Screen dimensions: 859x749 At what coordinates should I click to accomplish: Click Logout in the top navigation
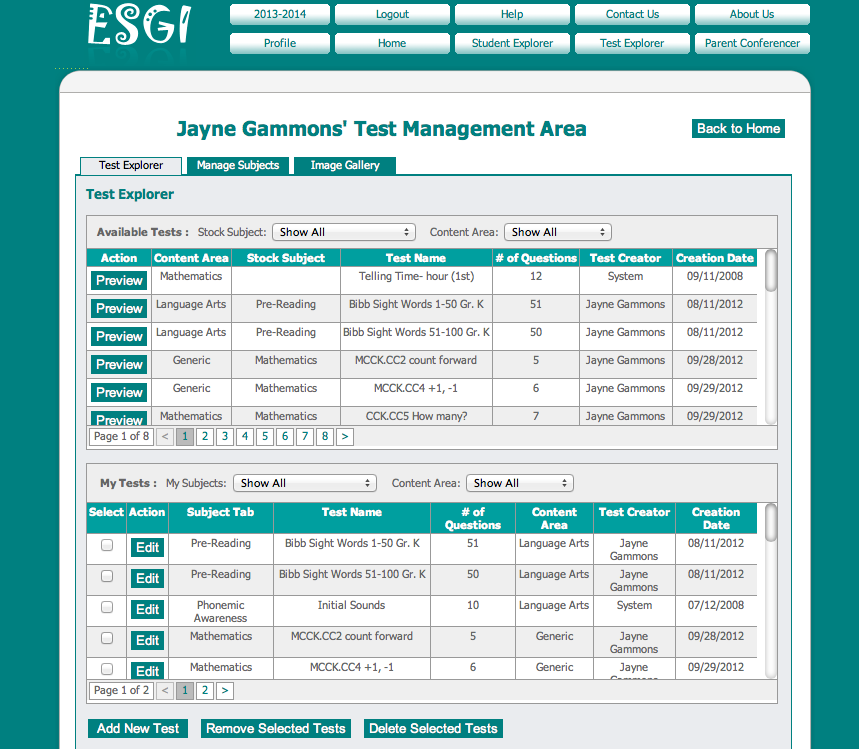point(392,14)
